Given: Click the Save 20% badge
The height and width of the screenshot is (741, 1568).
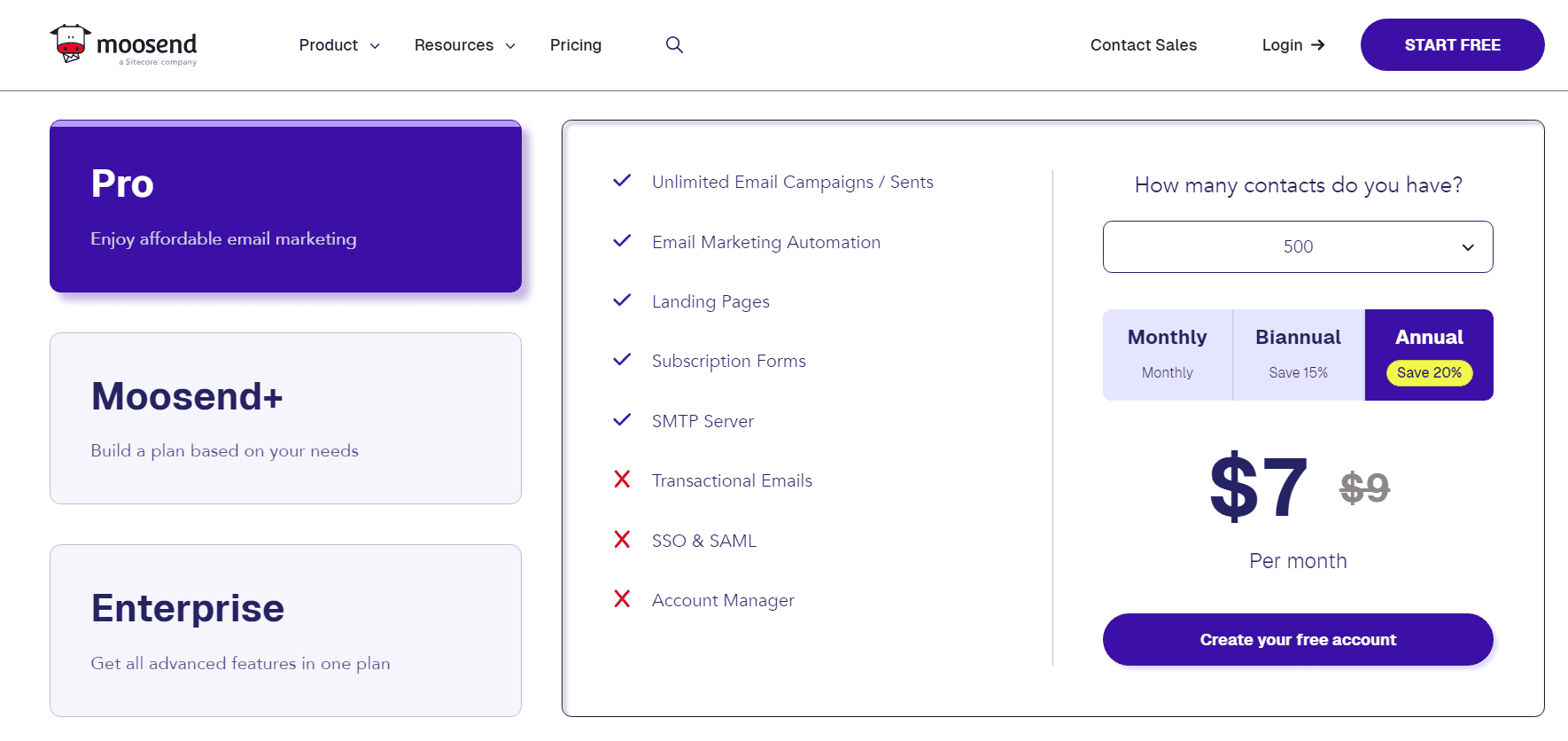Looking at the screenshot, I should coord(1429,372).
